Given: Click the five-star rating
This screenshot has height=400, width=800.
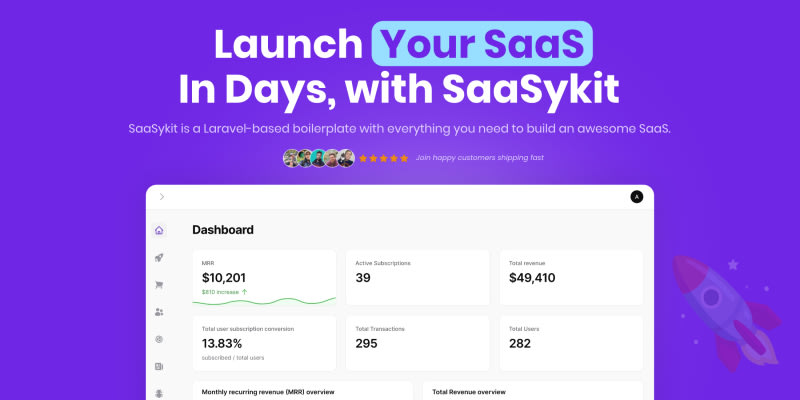Looking at the screenshot, I should click(x=384, y=158).
